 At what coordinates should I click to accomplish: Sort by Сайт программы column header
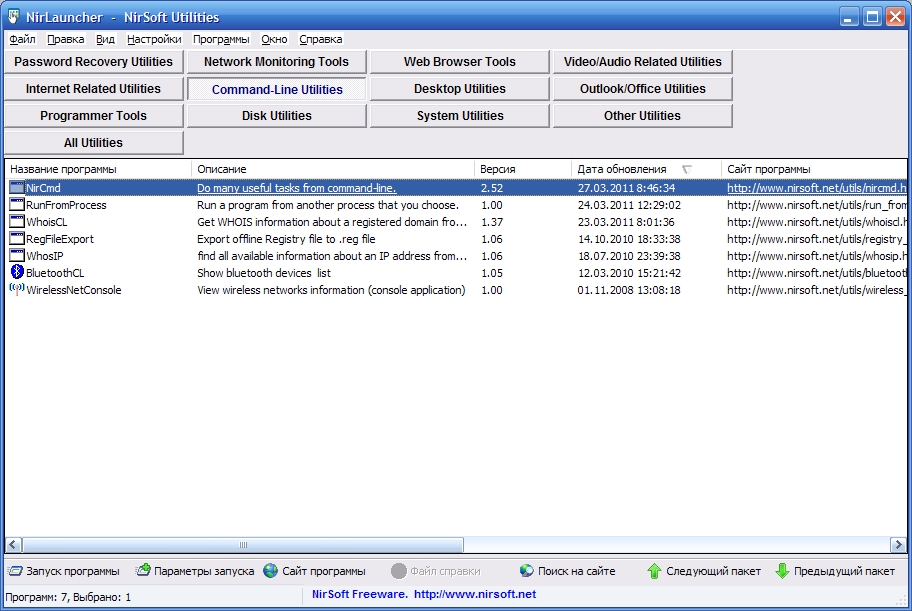point(814,169)
